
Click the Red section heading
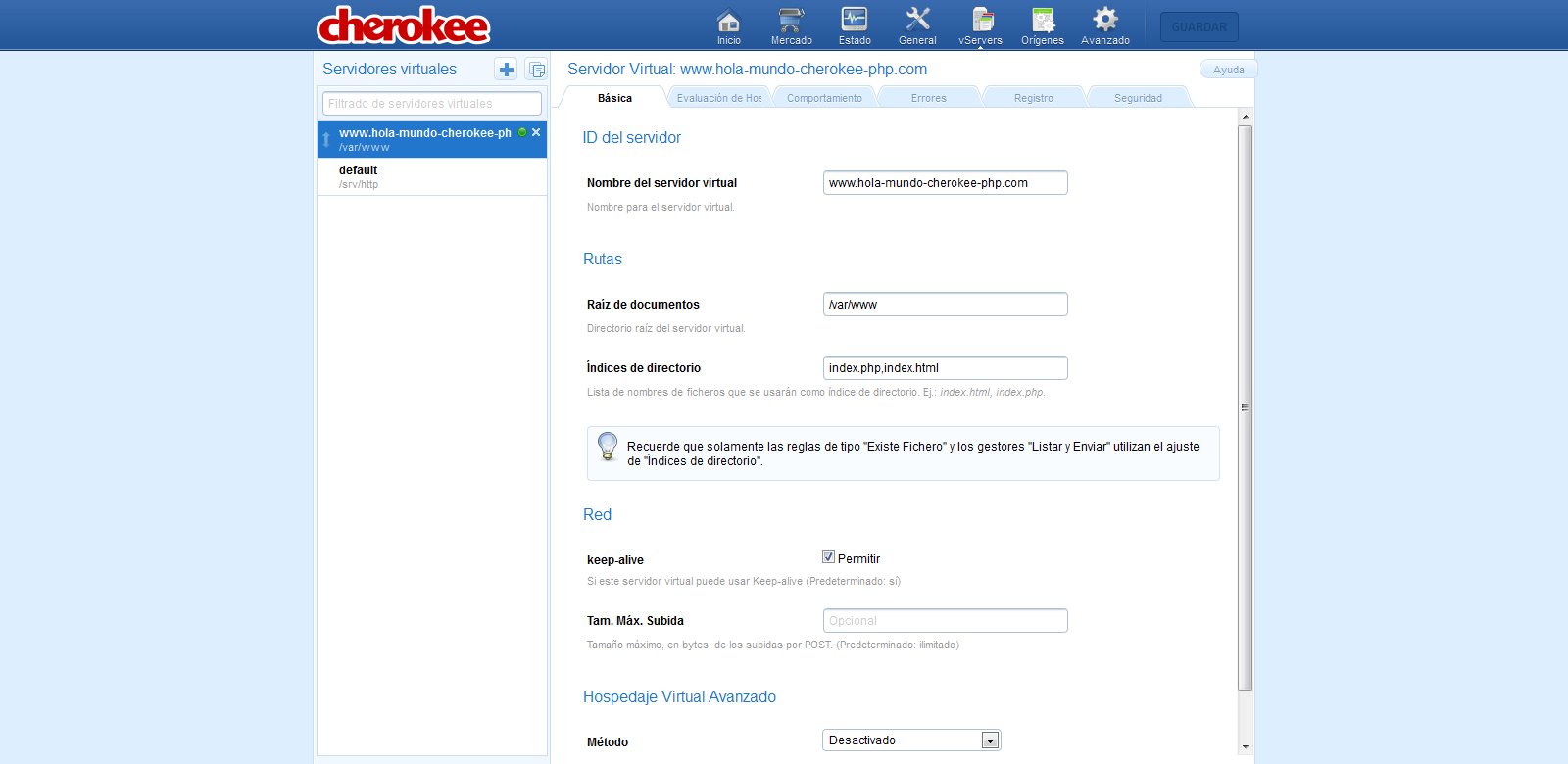597,515
